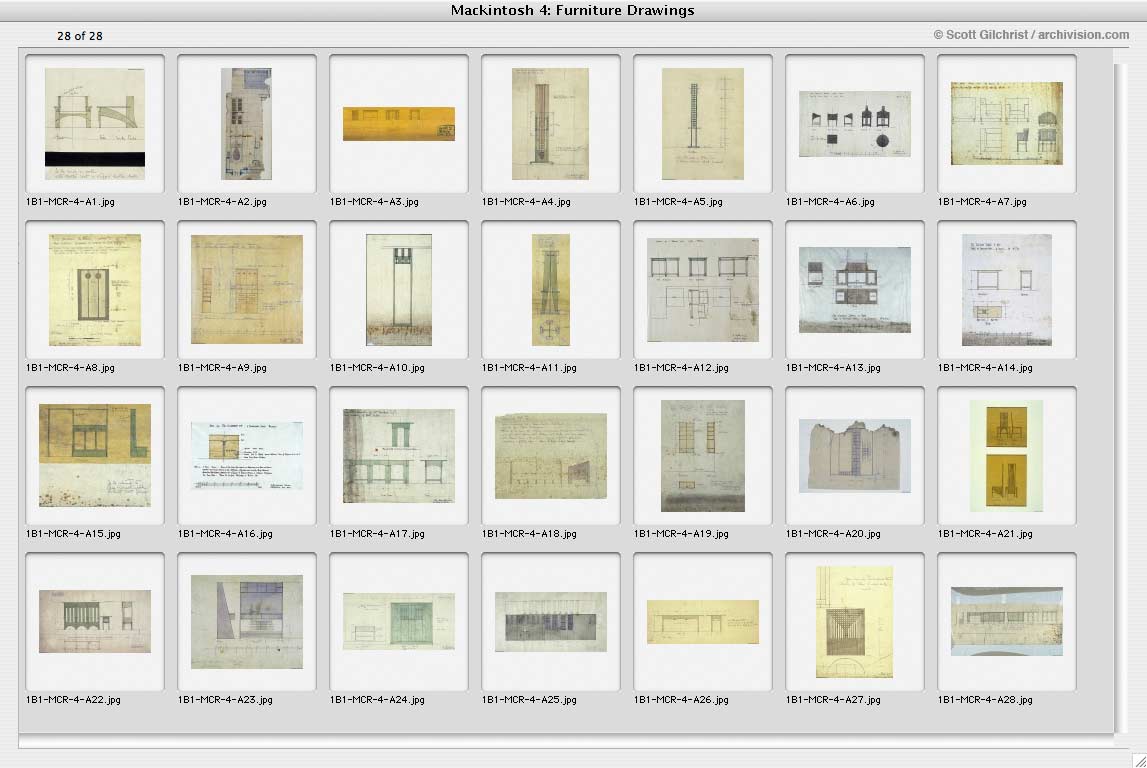Viewport: 1147px width, 768px height.
Task: Open the 1B1-MCR-4-A27.jpg thumbnail image
Action: pyautogui.click(x=855, y=622)
